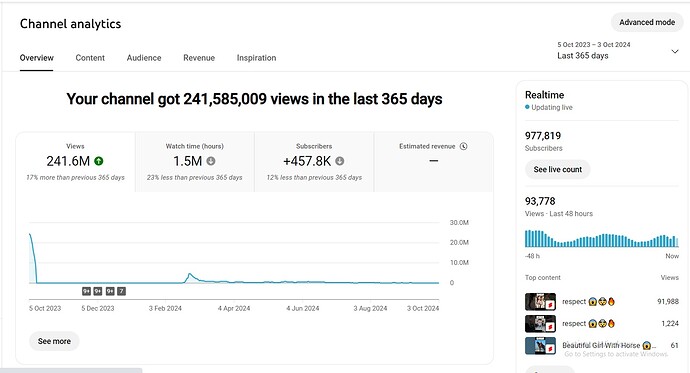Click the Updating live status text
The image size is (690, 373).
click(552, 107)
